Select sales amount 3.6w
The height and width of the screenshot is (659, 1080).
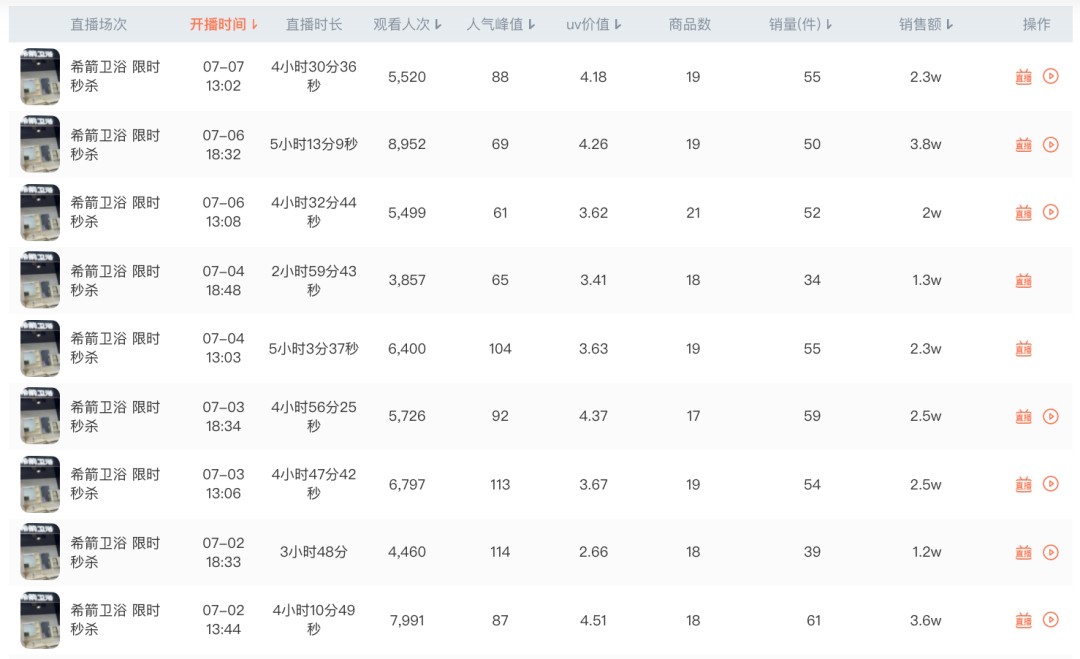[926, 620]
